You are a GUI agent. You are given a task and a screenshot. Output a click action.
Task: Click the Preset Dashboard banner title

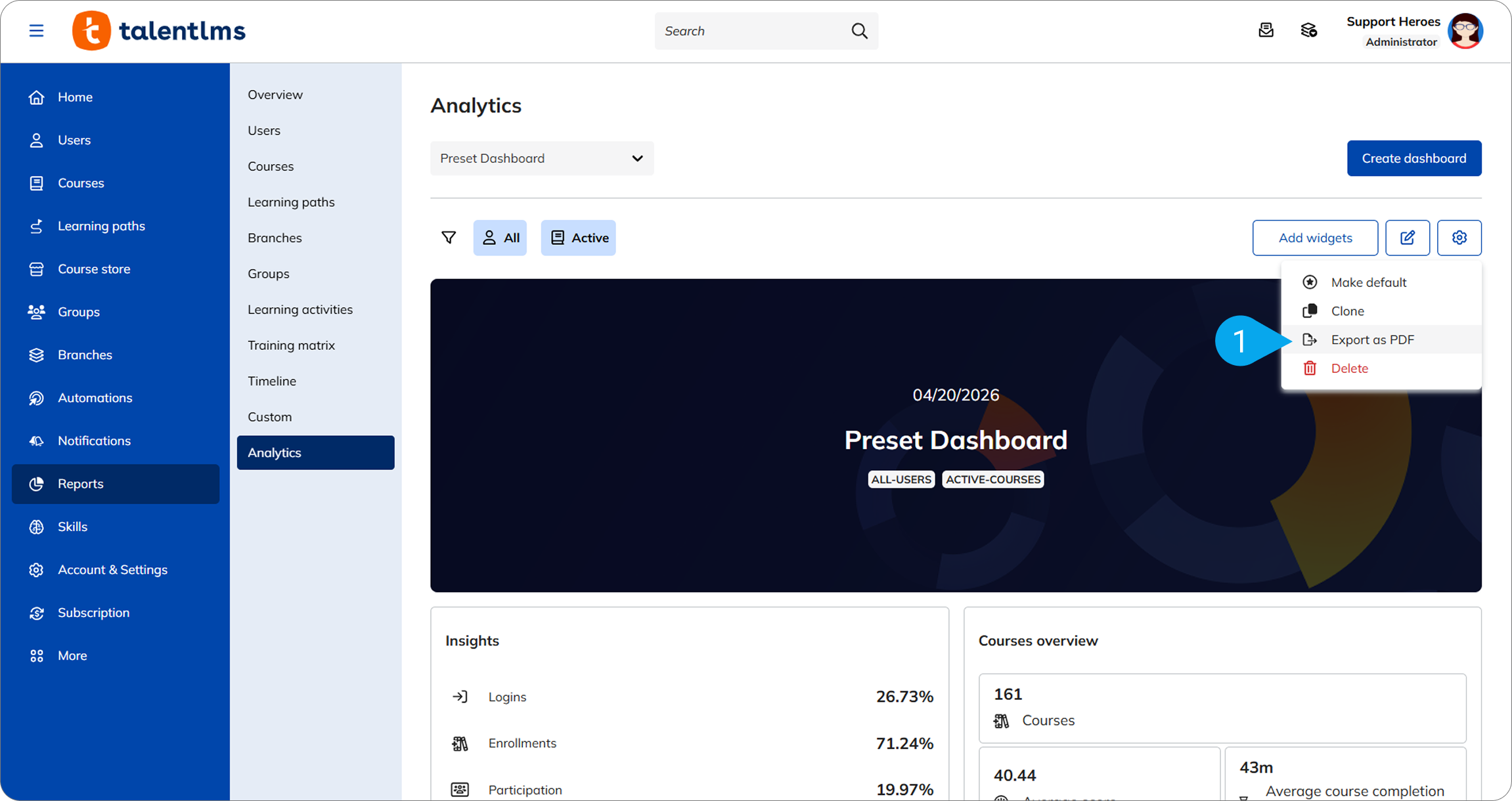click(x=956, y=440)
